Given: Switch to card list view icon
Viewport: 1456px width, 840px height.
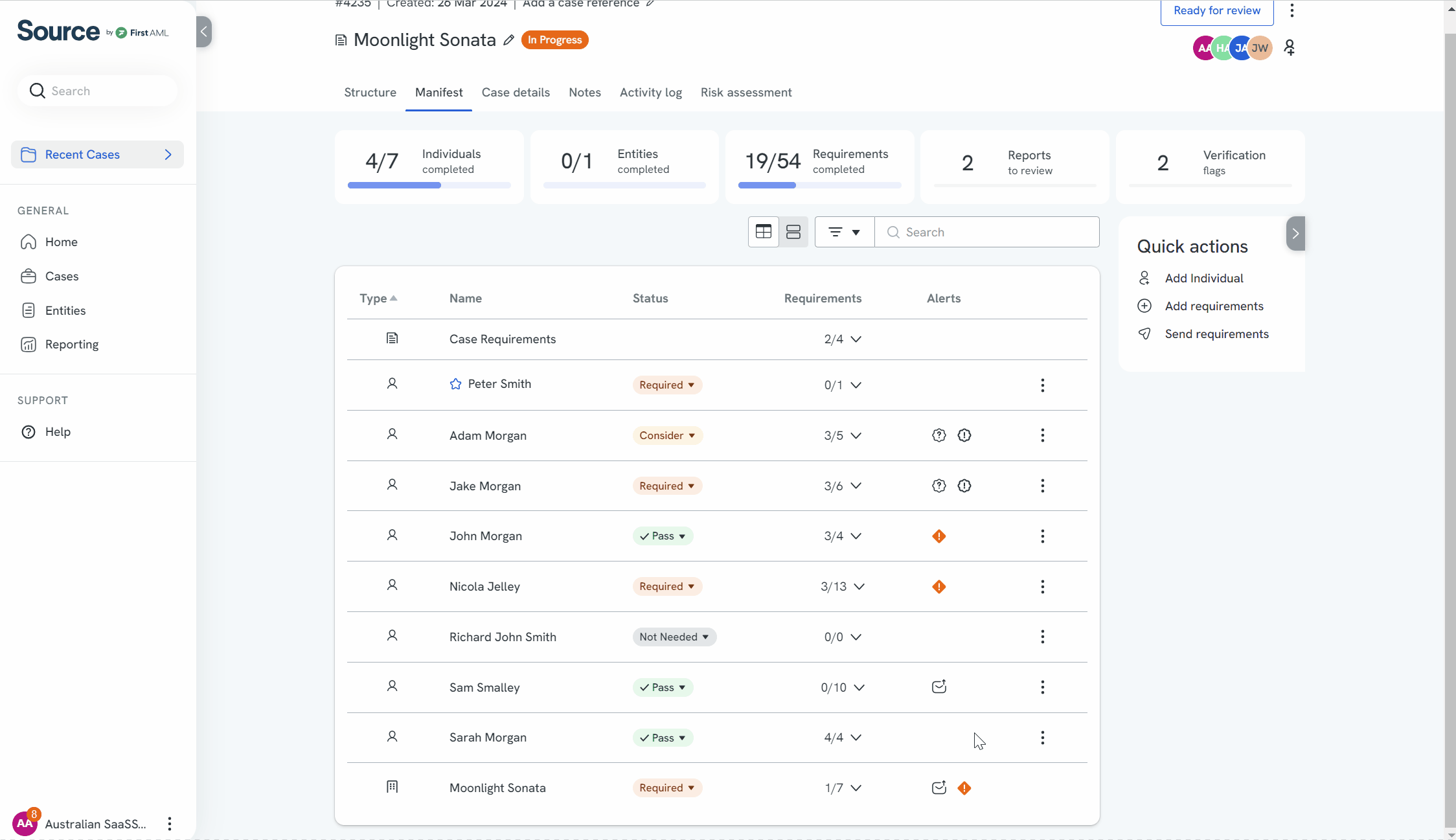Looking at the screenshot, I should tap(793, 232).
